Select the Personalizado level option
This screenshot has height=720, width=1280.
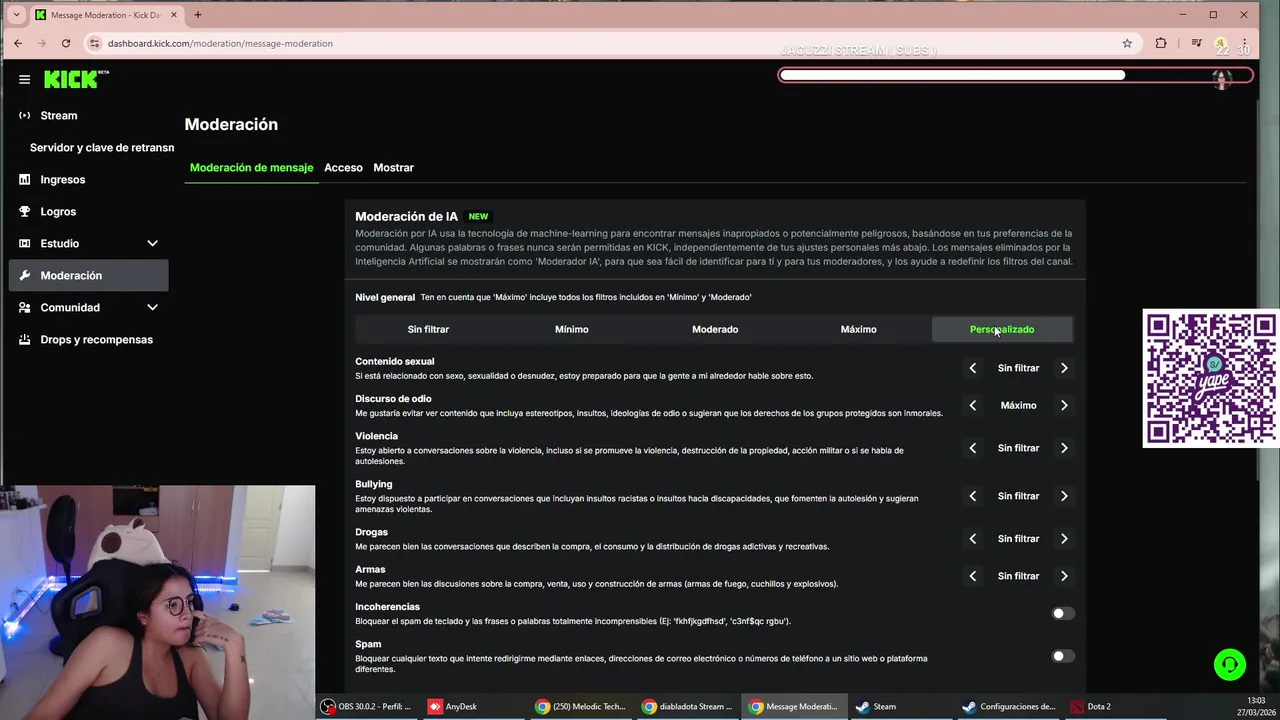point(1002,329)
